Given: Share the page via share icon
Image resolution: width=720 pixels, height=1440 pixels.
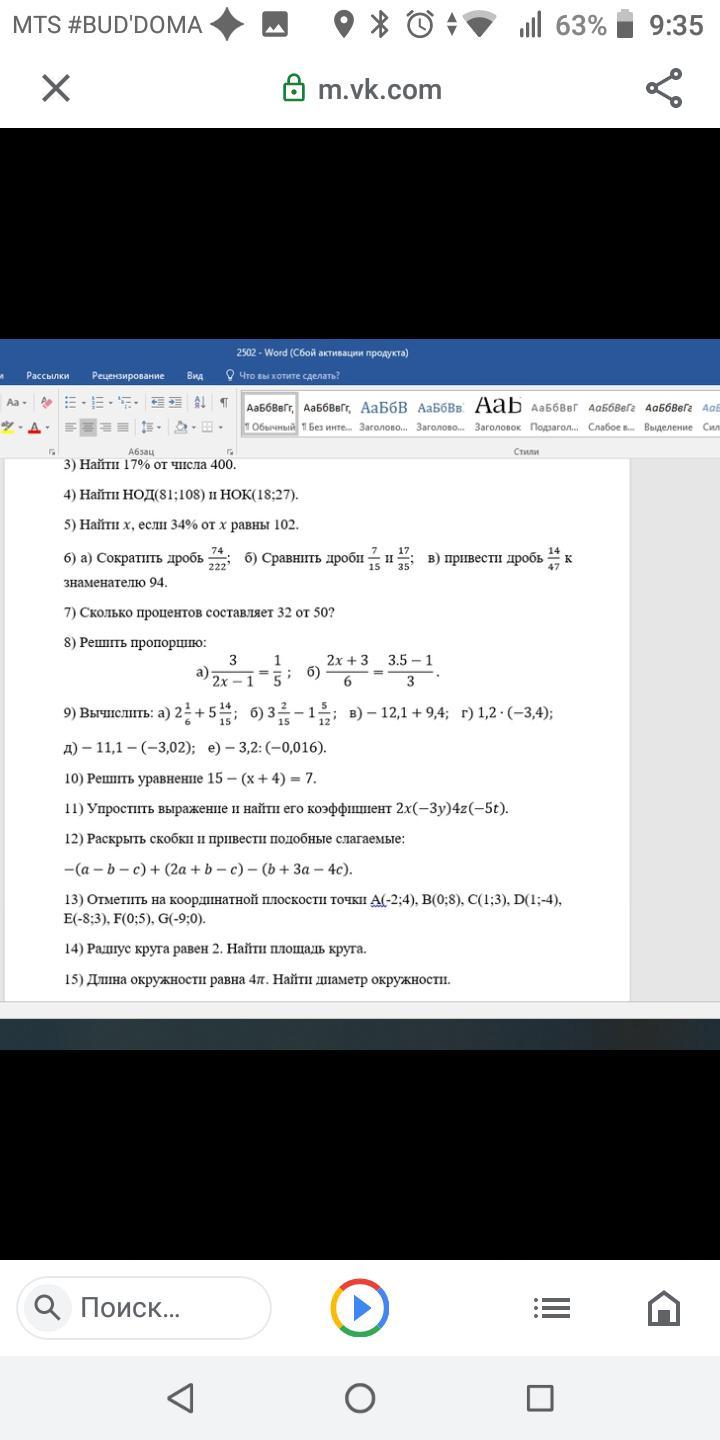Looking at the screenshot, I should (664, 88).
